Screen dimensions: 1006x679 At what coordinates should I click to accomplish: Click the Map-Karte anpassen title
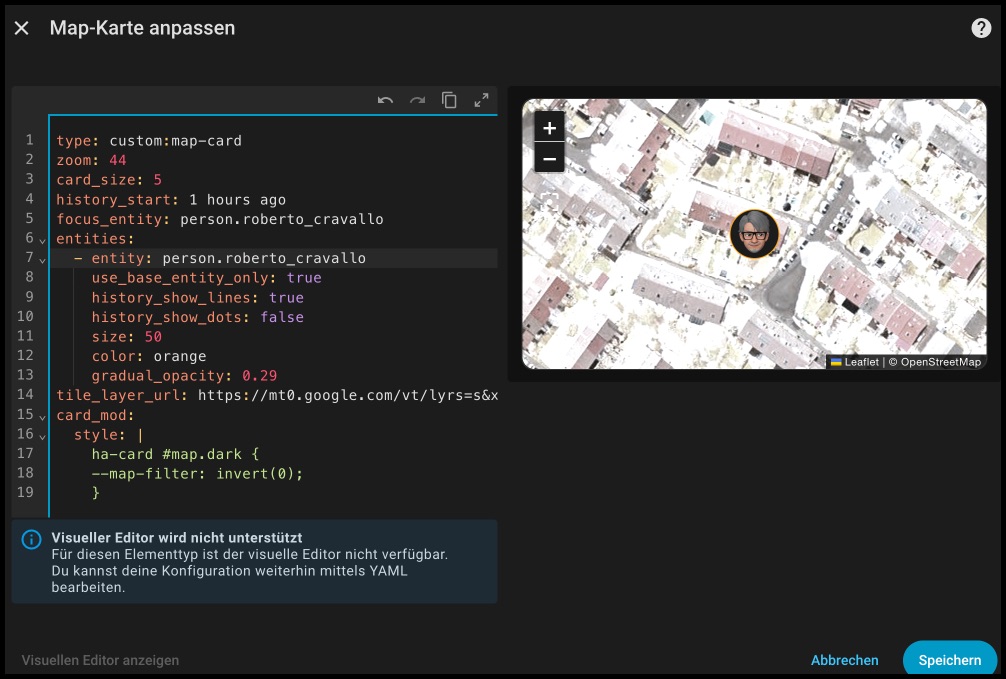click(x=142, y=28)
